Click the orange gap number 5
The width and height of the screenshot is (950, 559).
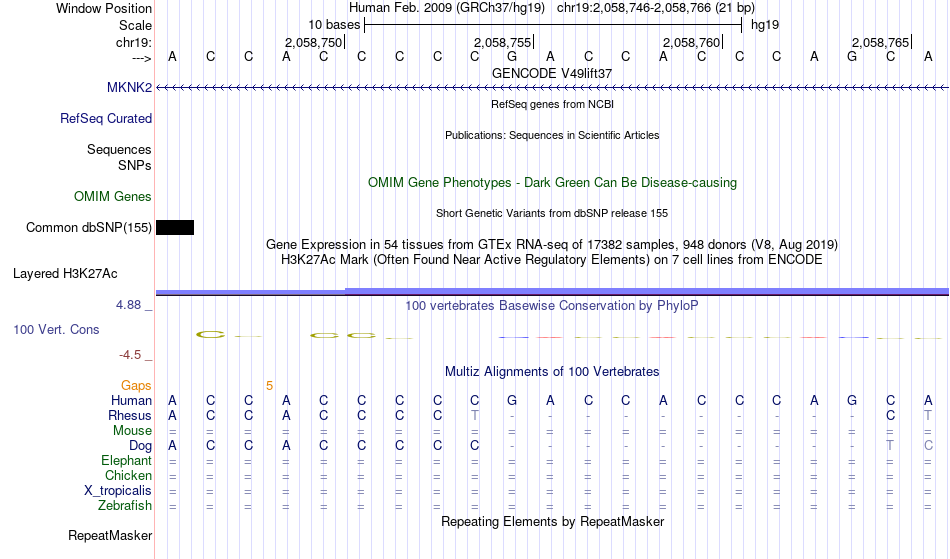point(269,386)
